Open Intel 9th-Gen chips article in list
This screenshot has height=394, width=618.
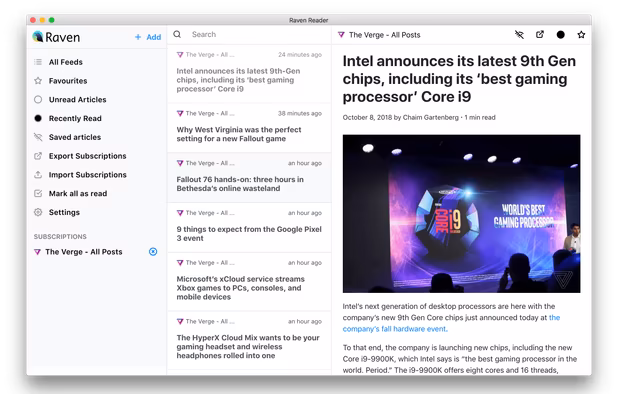pos(249,74)
